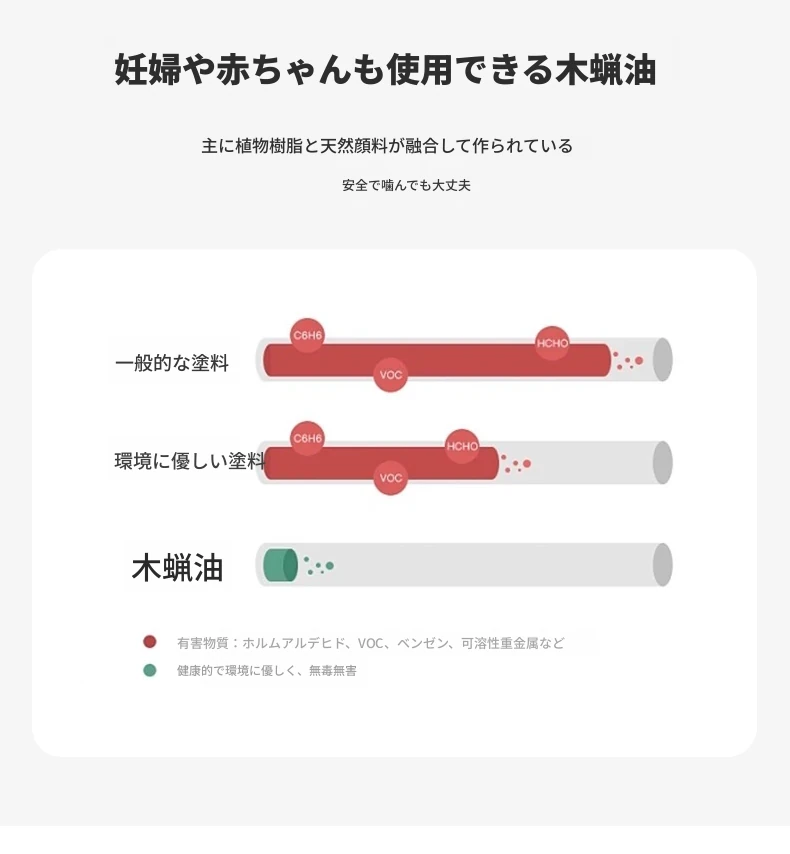Click the large 木蝋油 row label

177,568
